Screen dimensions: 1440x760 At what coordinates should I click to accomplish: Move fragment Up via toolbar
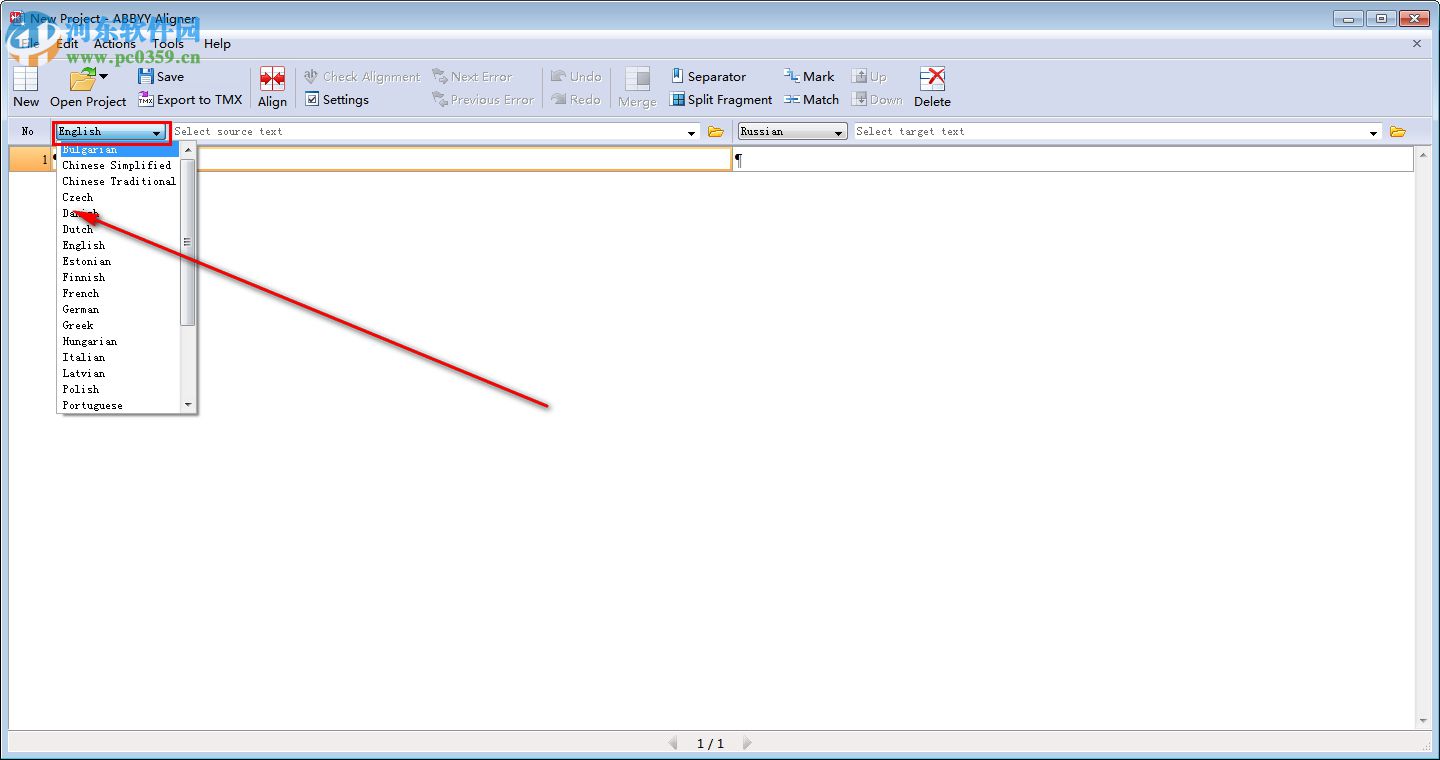869,76
